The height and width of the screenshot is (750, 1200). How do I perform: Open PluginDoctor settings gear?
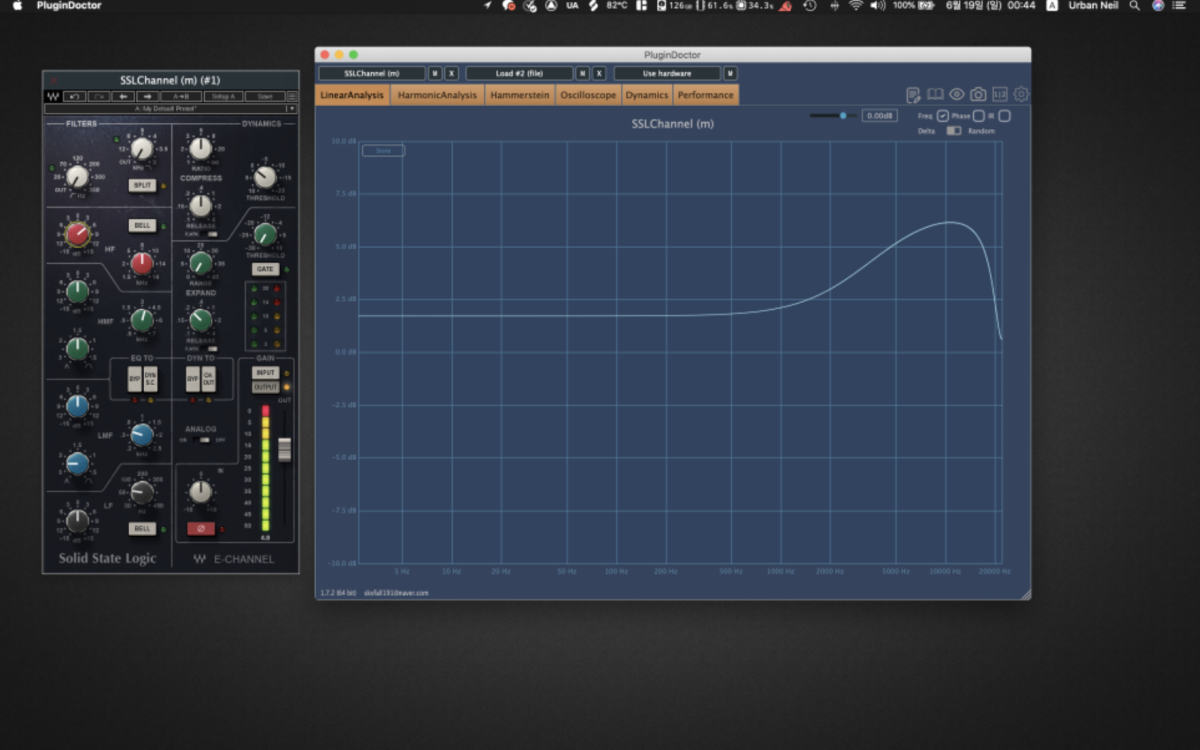pyautogui.click(x=1021, y=95)
